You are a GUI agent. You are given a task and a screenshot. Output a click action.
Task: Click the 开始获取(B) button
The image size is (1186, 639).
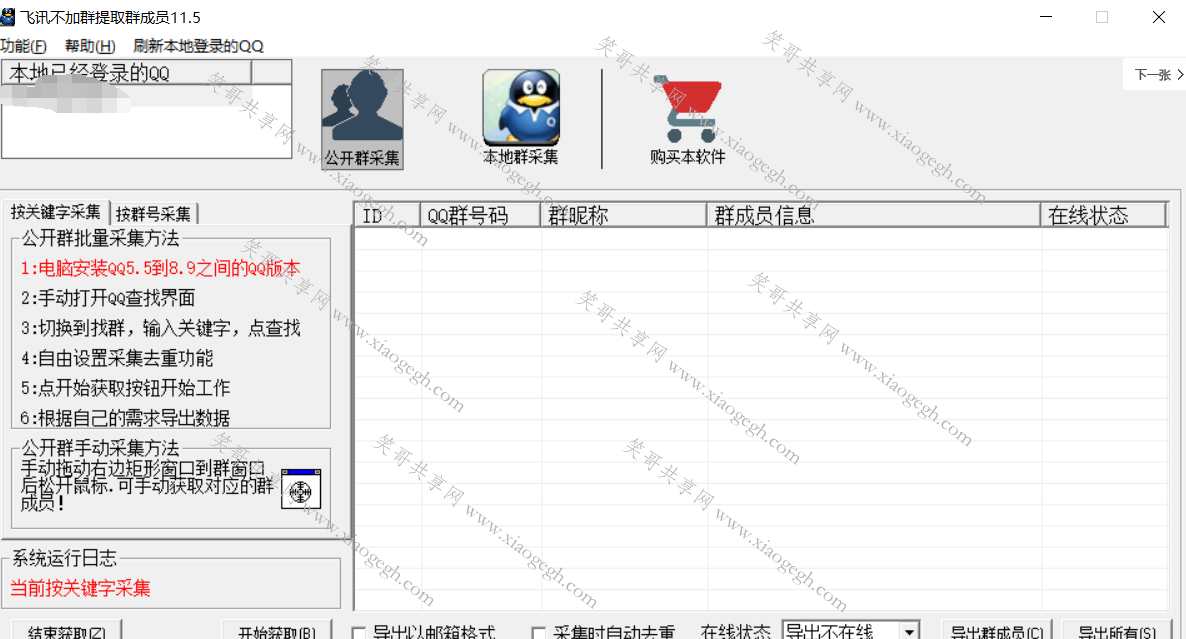point(277,631)
